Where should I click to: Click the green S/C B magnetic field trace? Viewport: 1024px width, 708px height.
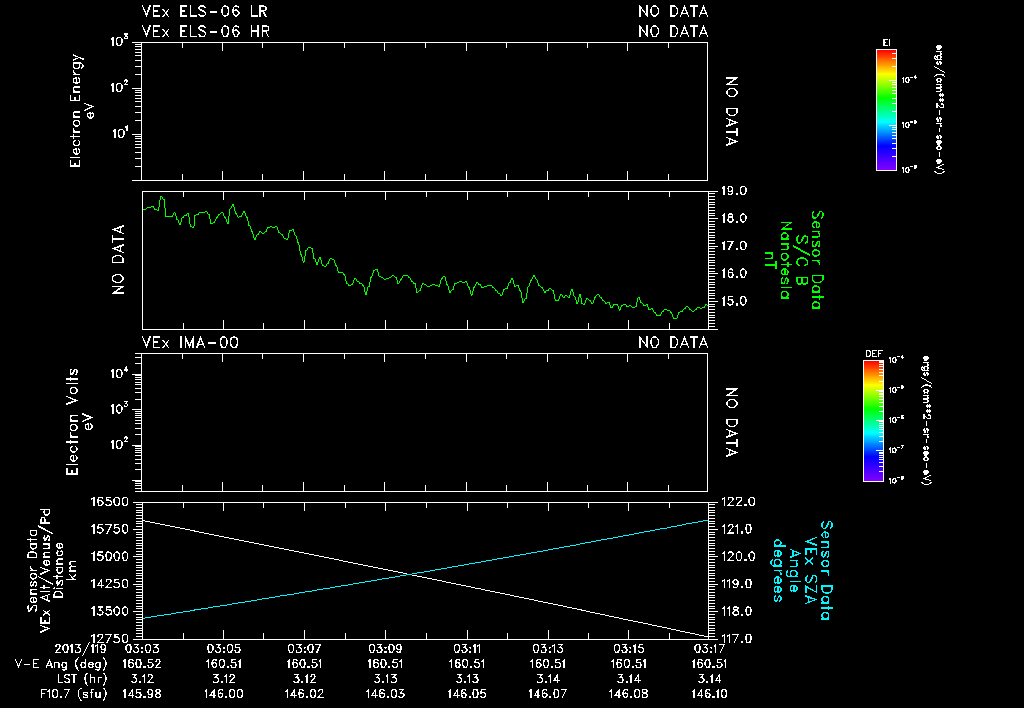click(424, 284)
